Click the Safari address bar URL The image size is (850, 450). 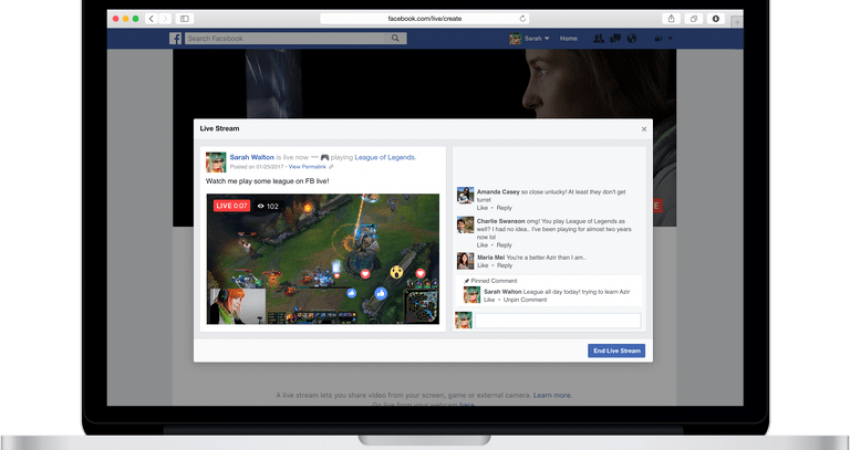pyautogui.click(x=424, y=18)
